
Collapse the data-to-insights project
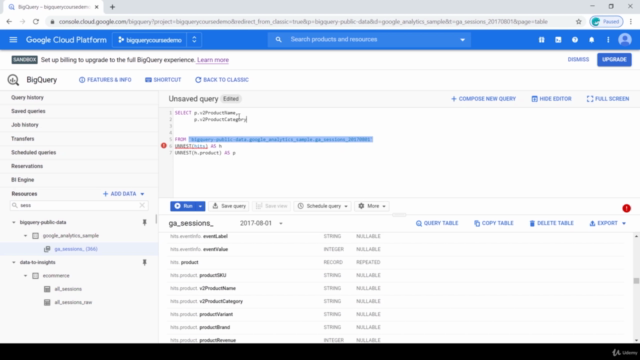tap(13, 262)
